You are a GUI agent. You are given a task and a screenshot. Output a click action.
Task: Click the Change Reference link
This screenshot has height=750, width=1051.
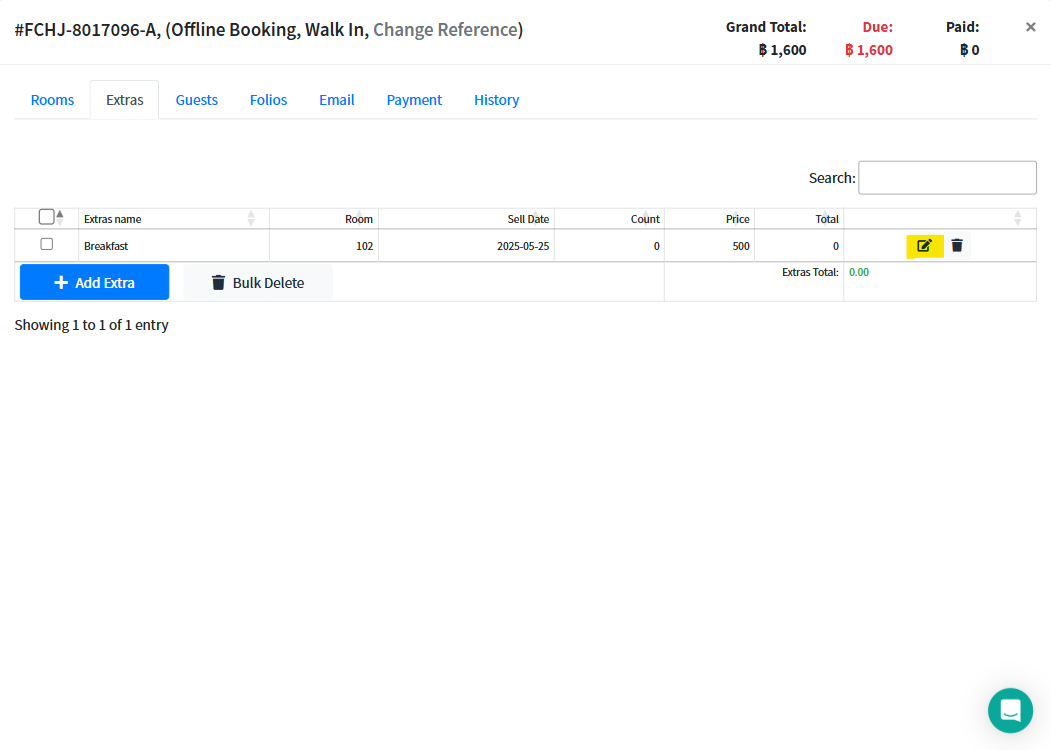pos(445,30)
